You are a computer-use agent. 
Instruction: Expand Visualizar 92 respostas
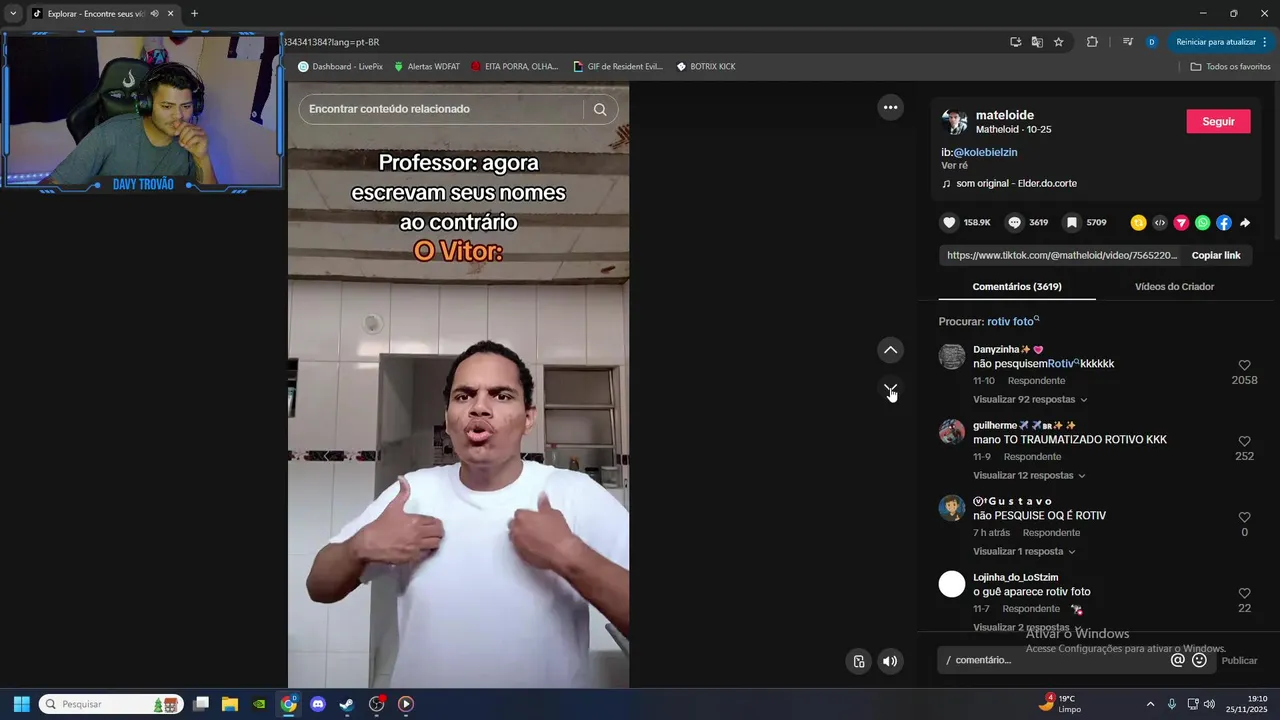point(1030,400)
